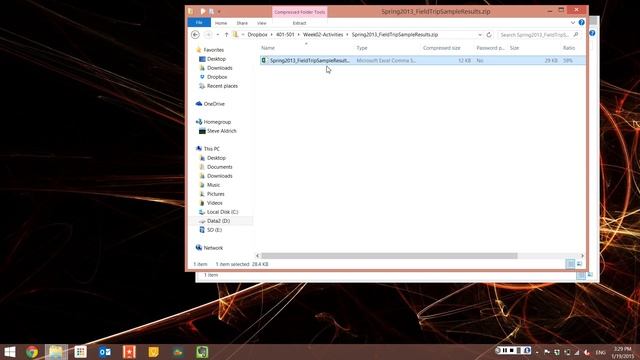Viewport: 640px width, 360px height.
Task: Launch Google Chrome from the taskbar
Action: pyautogui.click(x=32, y=352)
